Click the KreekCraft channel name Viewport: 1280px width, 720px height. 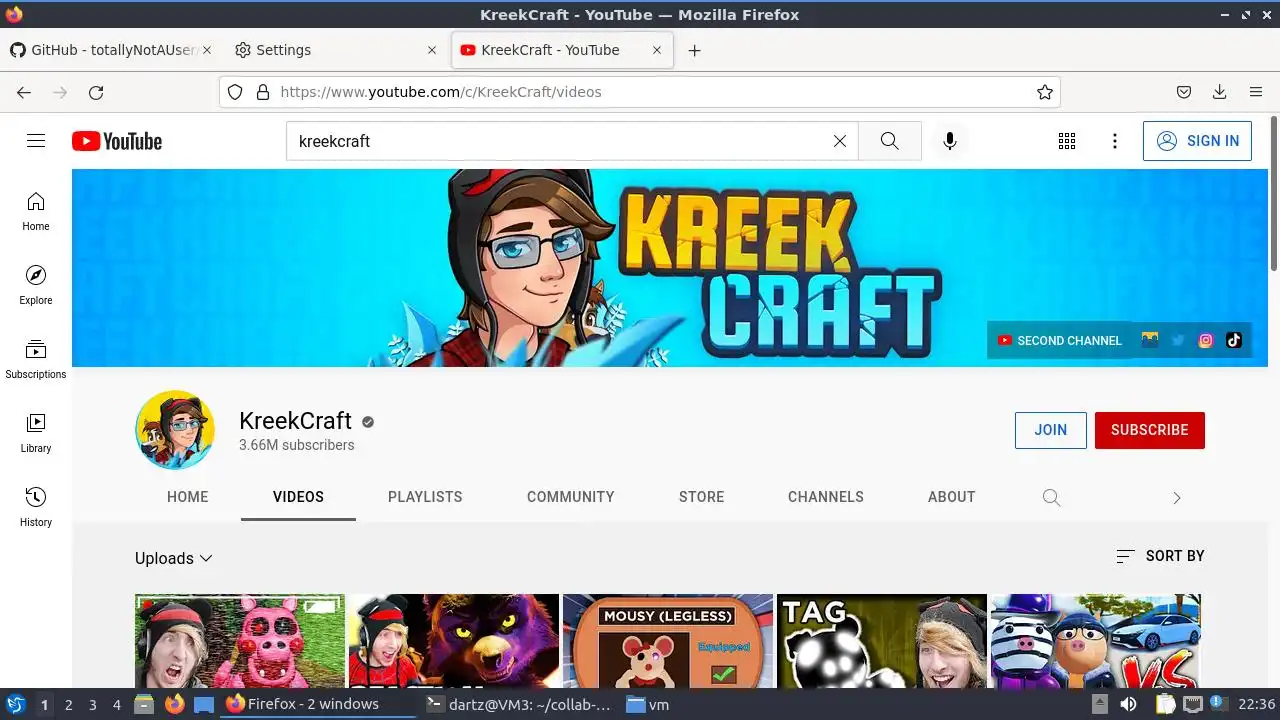click(295, 420)
